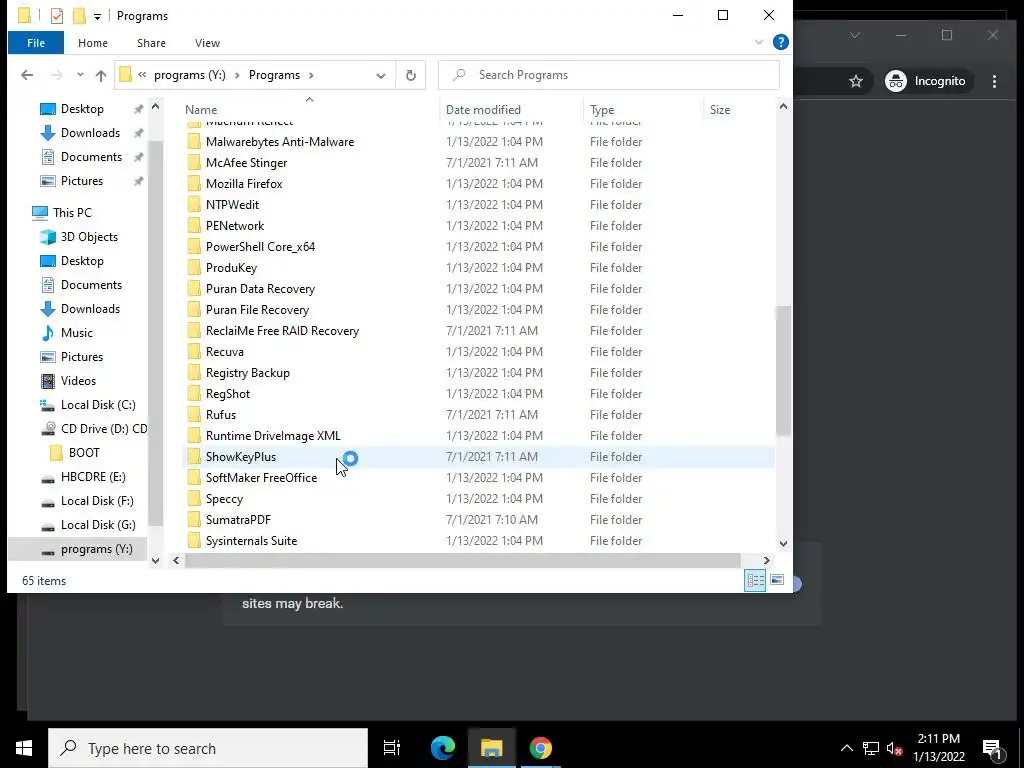Select the Runtime DriveImage XML folder
Screen dimensions: 1024x768
coord(478,436)
